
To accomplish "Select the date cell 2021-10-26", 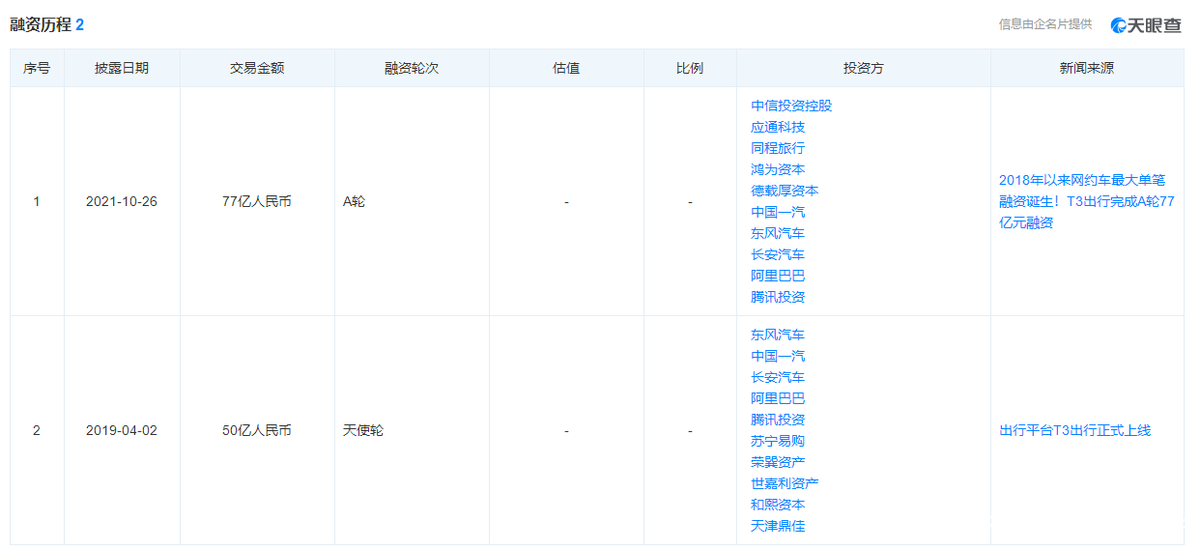I will tap(122, 202).
